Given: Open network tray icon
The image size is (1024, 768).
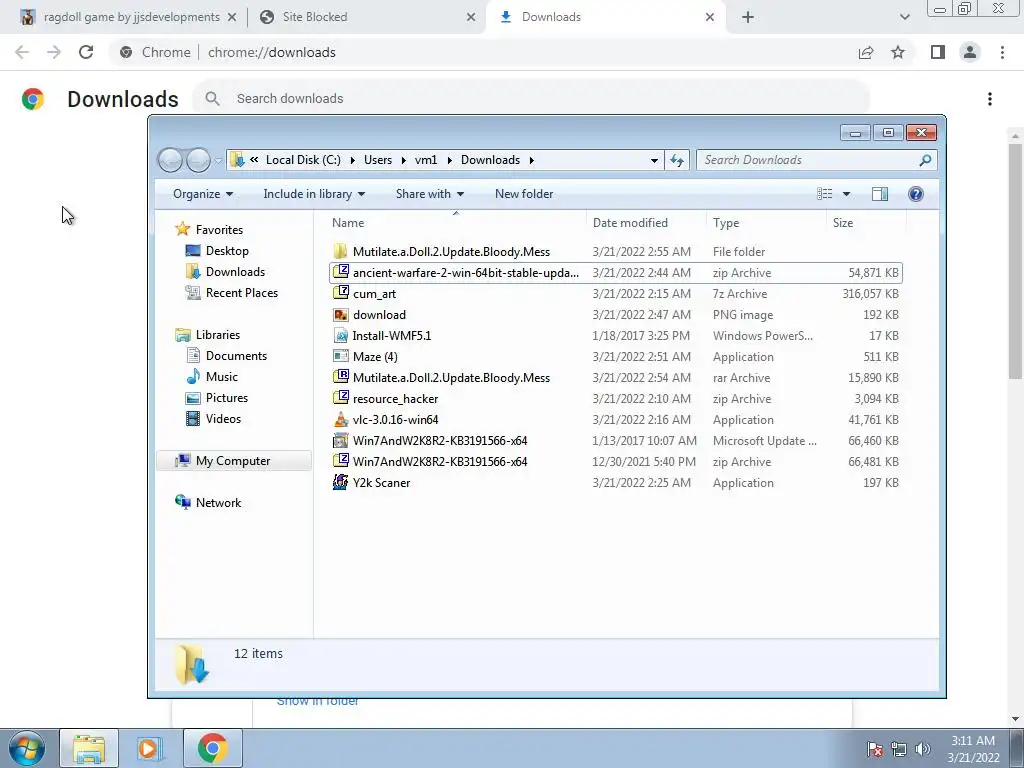Looking at the screenshot, I should point(899,749).
